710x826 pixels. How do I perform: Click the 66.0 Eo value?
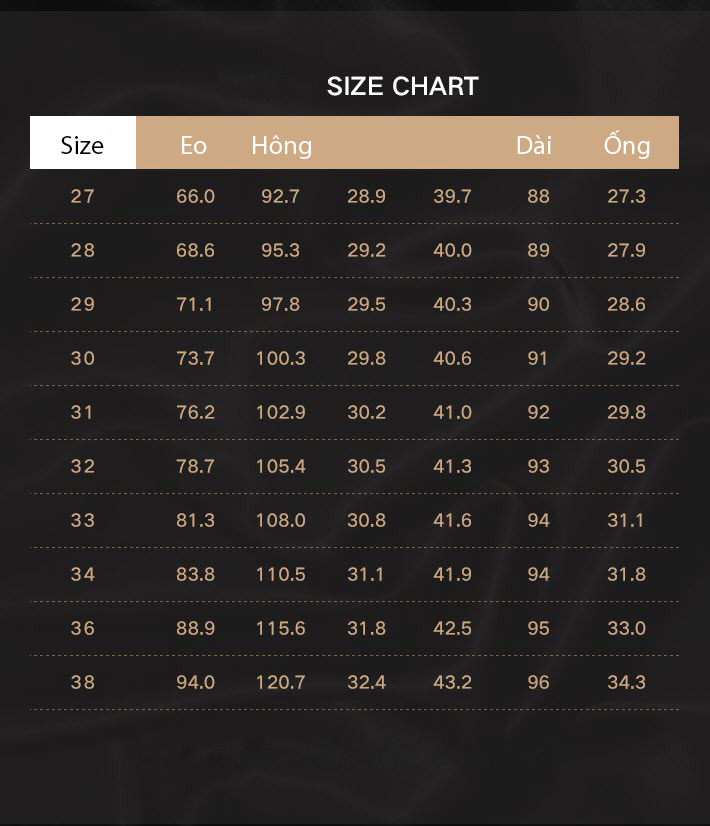195,196
